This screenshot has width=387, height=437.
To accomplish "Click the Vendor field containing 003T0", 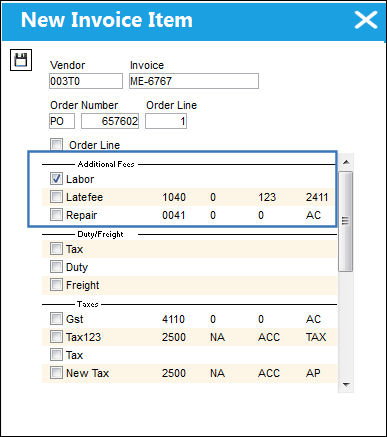I will [x=86, y=81].
